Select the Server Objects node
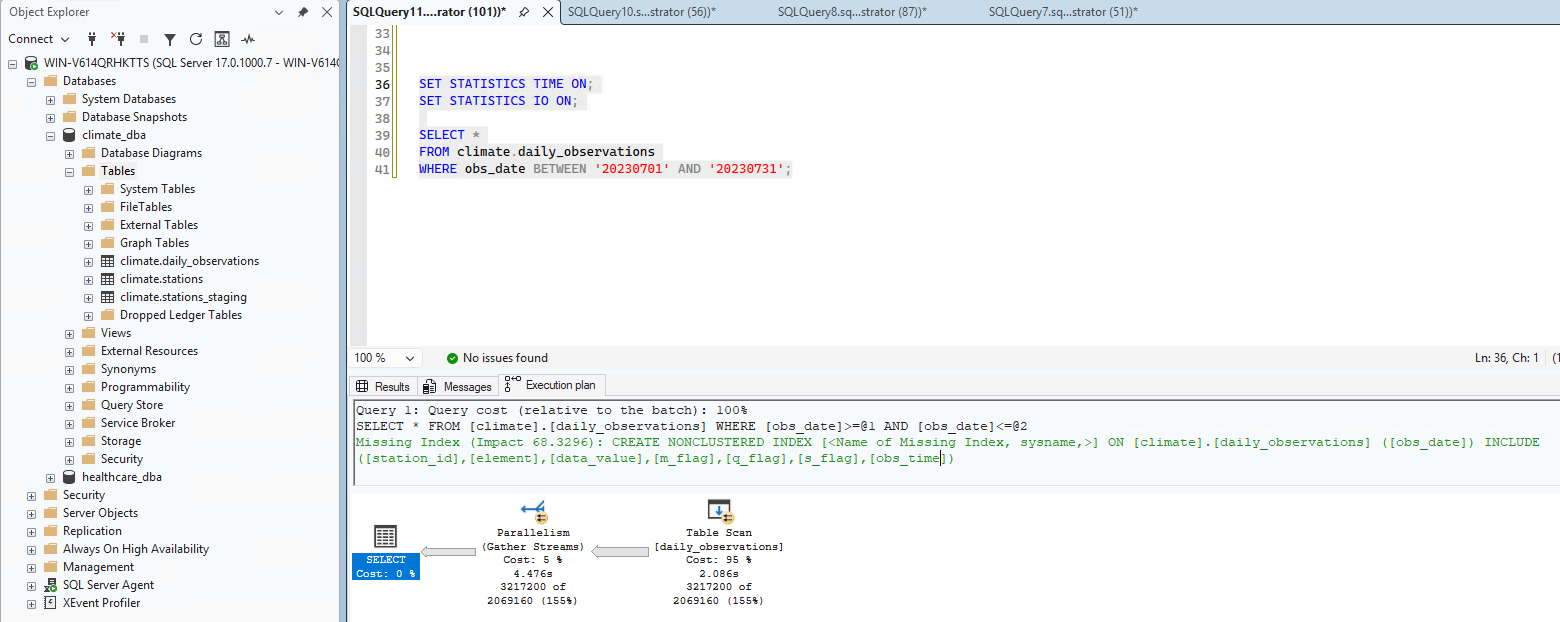Screen dimensions: 1560x622 click(100, 513)
